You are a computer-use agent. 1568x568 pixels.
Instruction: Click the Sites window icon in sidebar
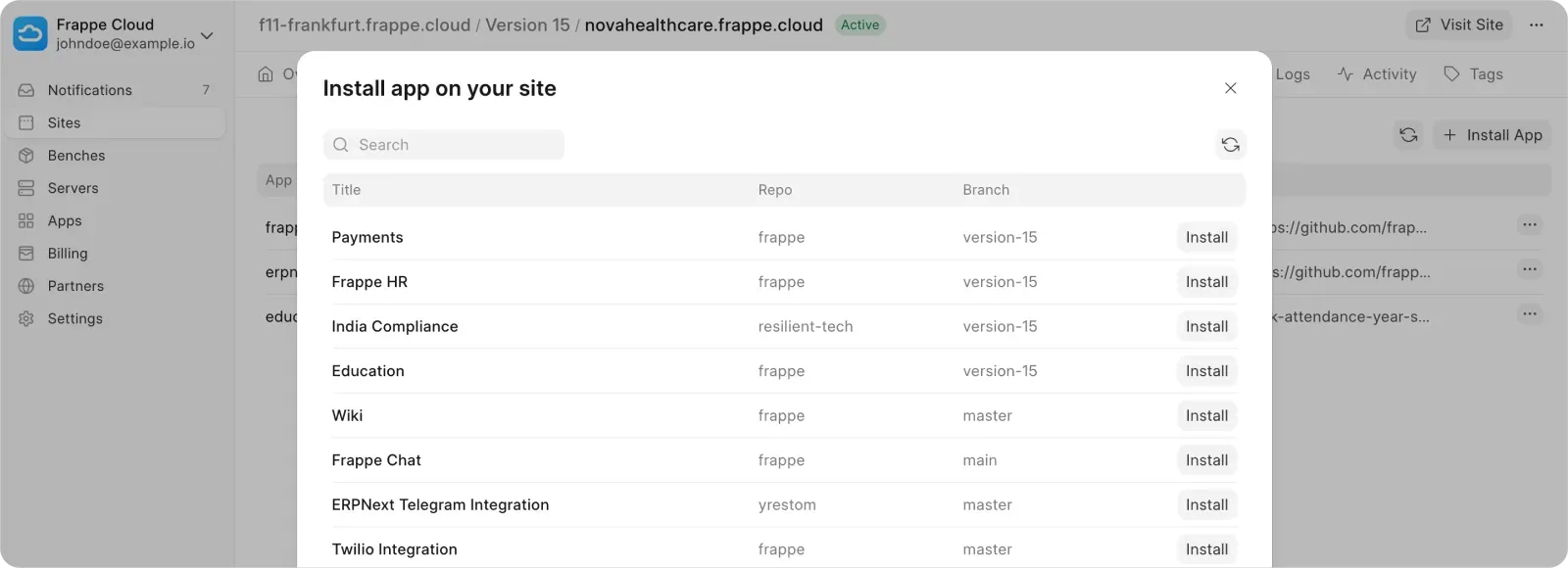[26, 122]
